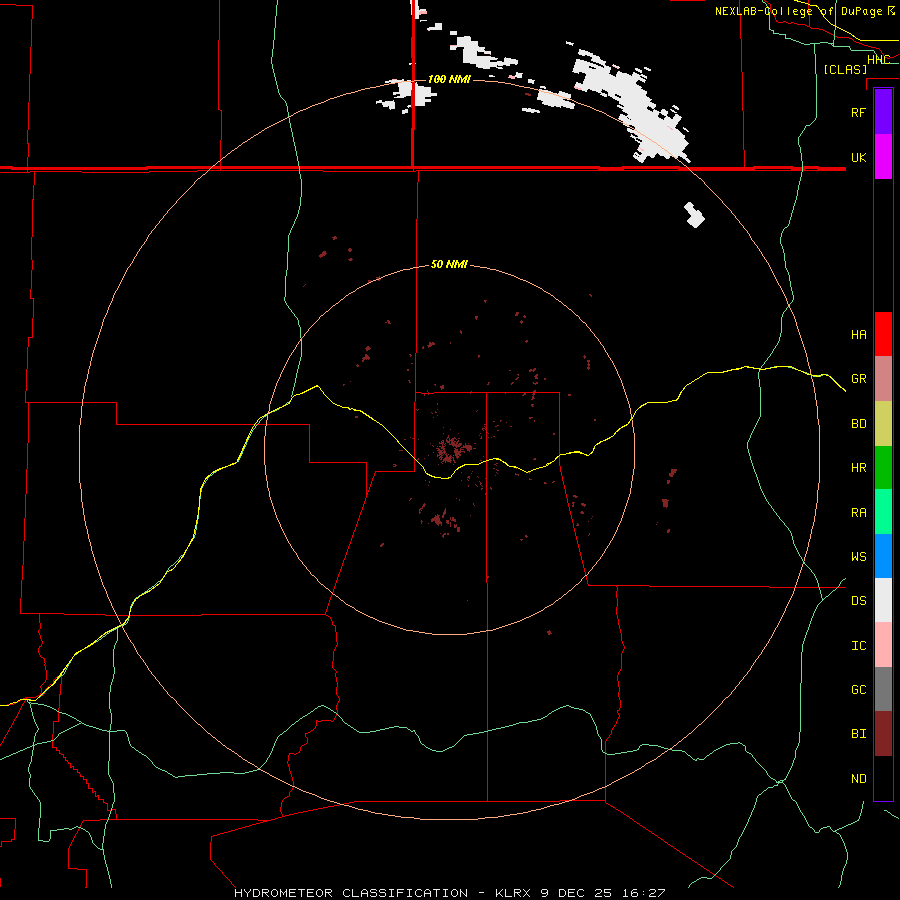Pick the RA light green legend swatch
The width and height of the screenshot is (900, 900).
(x=883, y=512)
